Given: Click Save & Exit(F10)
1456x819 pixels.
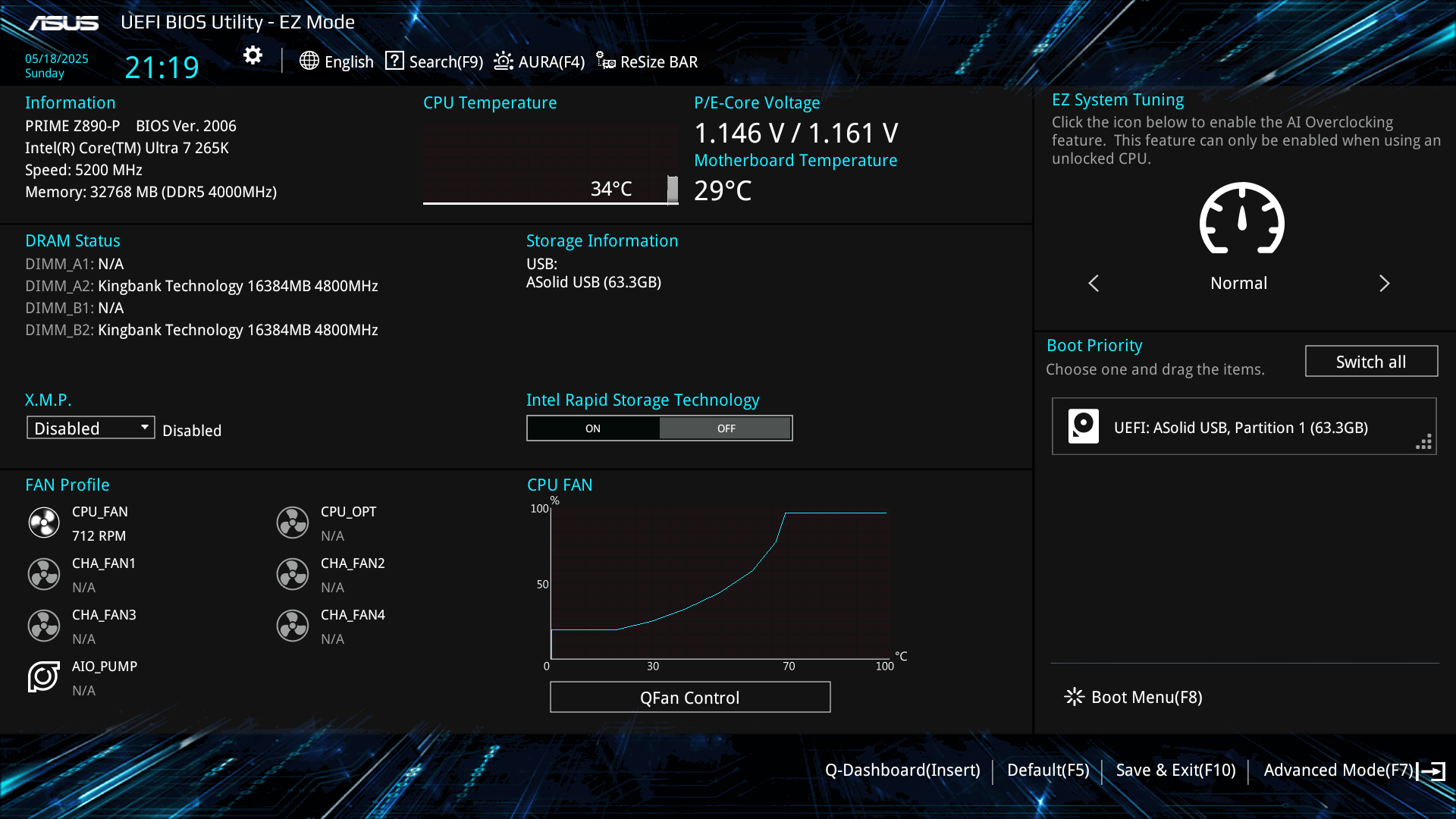Looking at the screenshot, I should 1175,770.
